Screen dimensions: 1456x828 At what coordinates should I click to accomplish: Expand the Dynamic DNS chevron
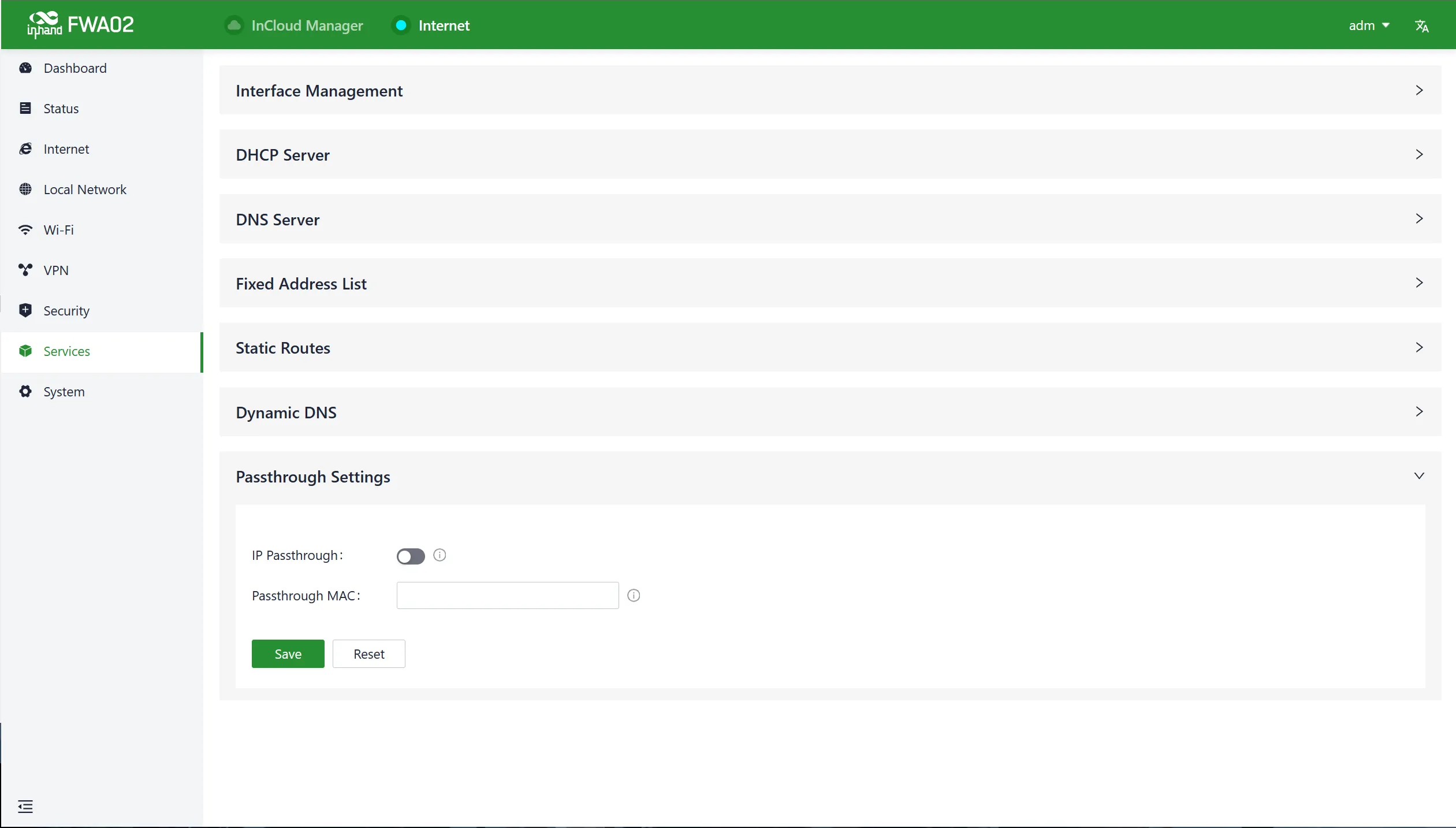[1419, 411]
